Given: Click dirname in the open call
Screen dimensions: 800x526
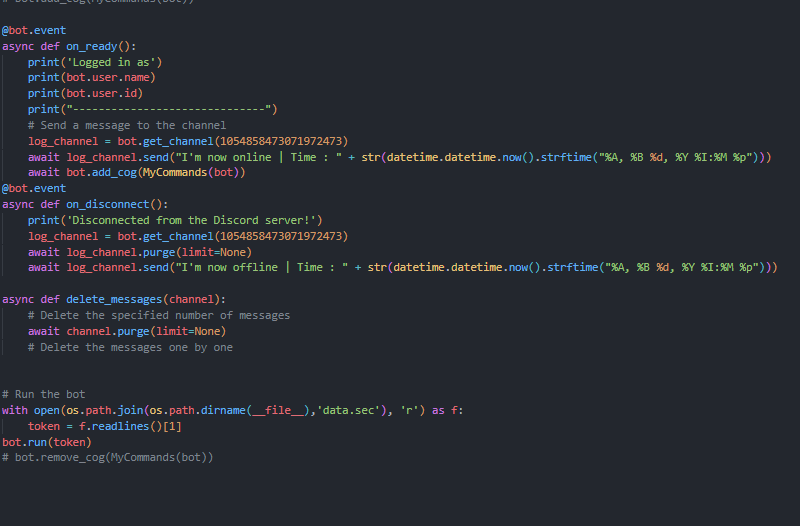Looking at the screenshot, I should (223, 411).
